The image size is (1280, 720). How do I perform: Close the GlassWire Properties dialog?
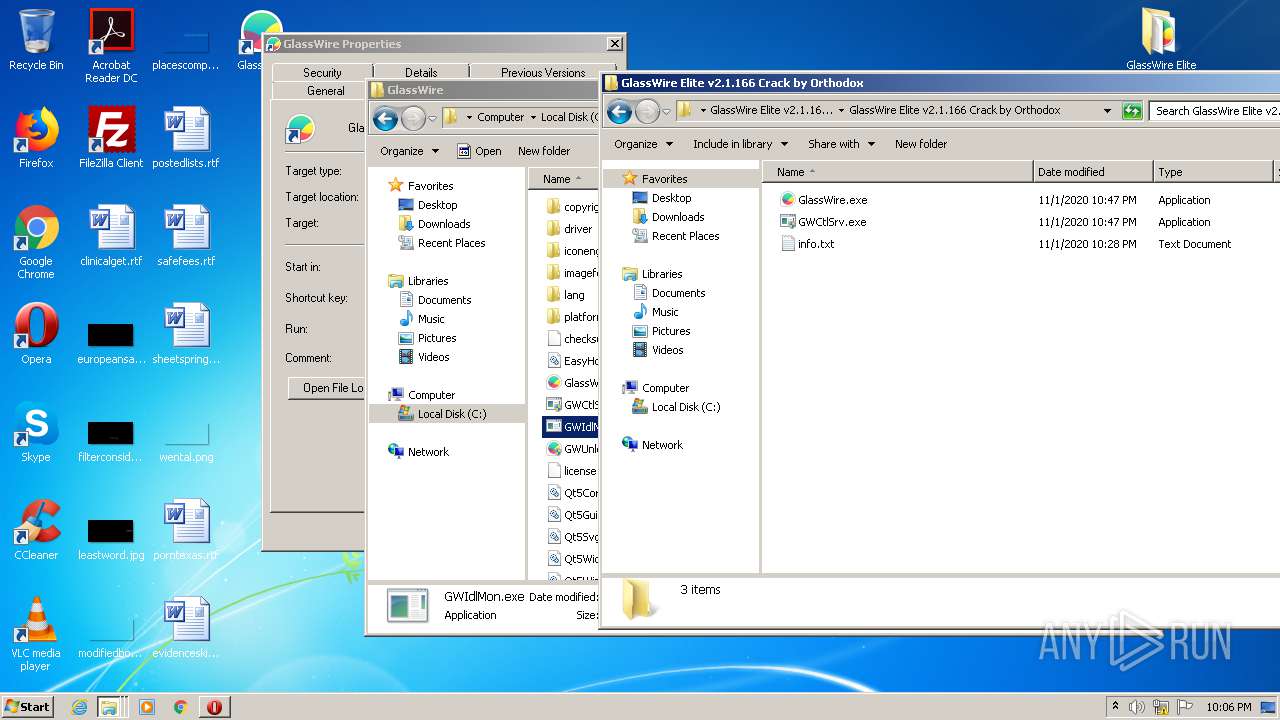pyautogui.click(x=614, y=44)
